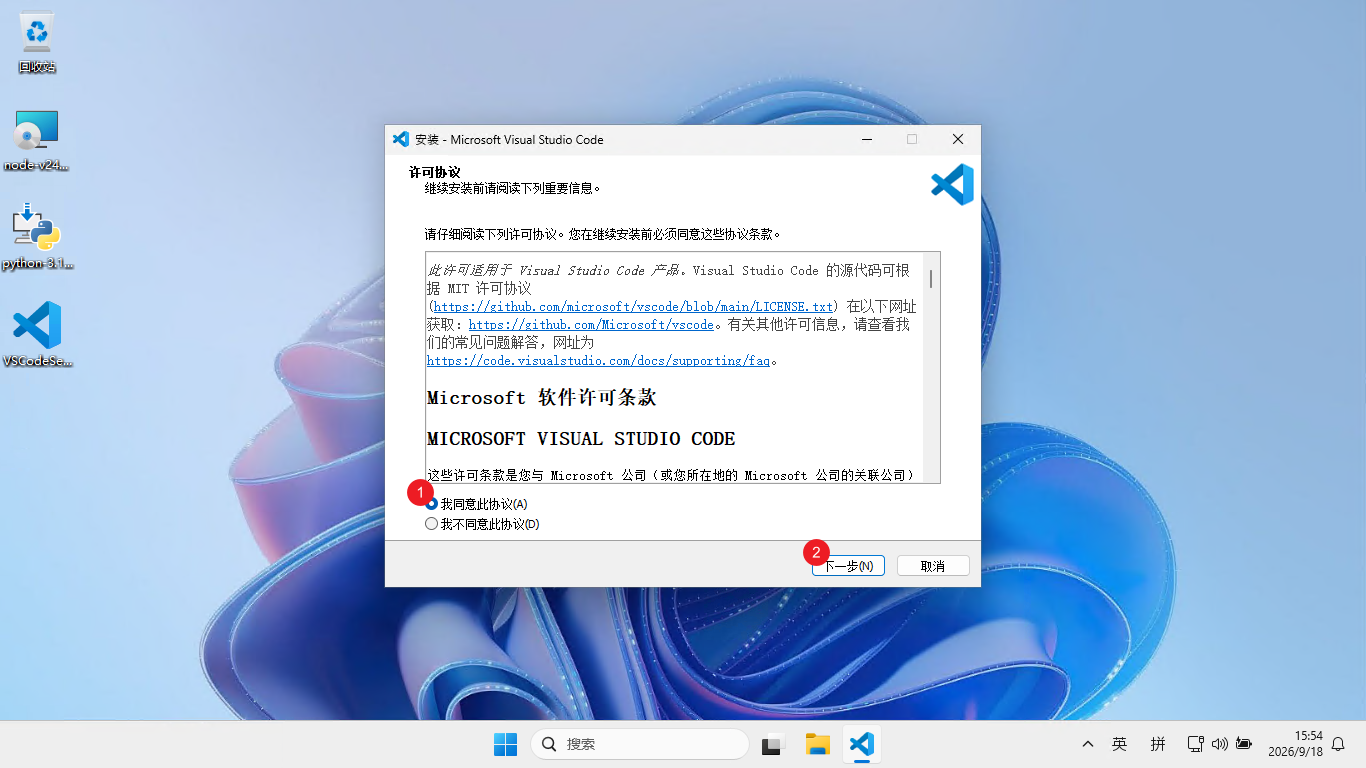Viewport: 1366px width, 768px height.
Task: Open the github.com/Microsoft/vscode link
Action: pos(591,325)
